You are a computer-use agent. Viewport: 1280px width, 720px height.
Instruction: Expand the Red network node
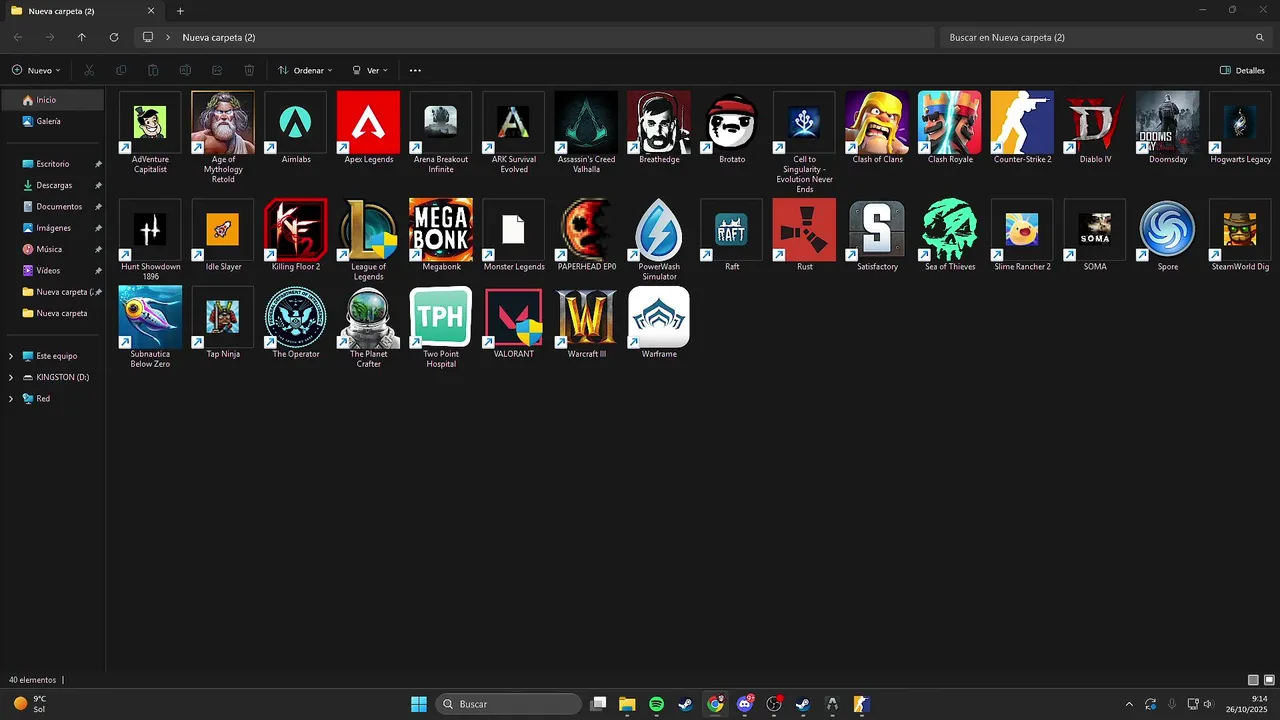(11, 398)
